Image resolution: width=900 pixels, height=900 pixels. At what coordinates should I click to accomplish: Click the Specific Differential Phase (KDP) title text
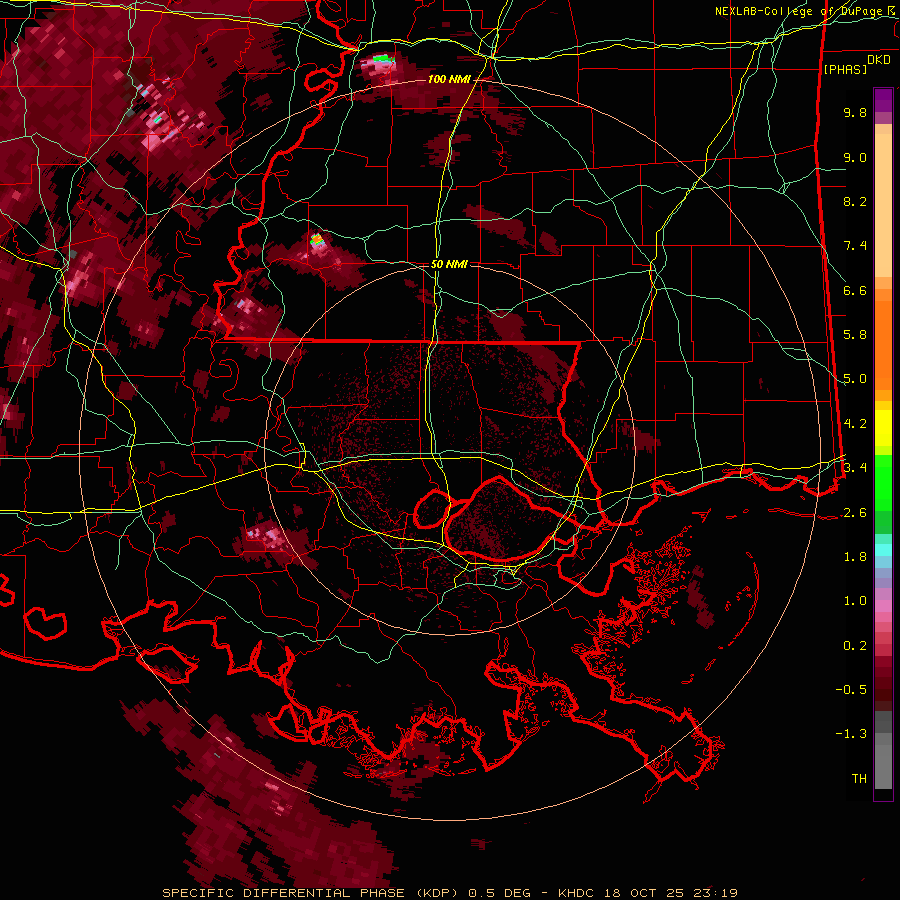[x=313, y=893]
